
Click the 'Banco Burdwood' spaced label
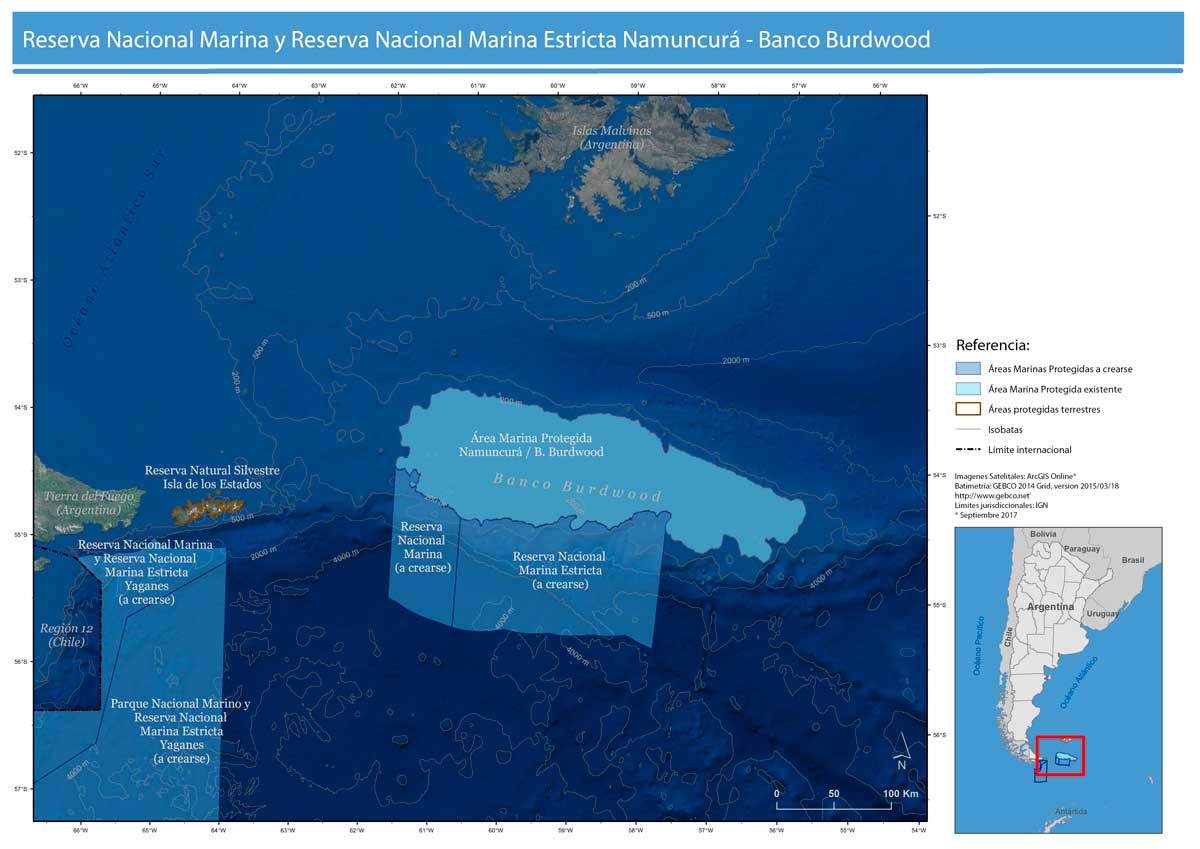577,487
